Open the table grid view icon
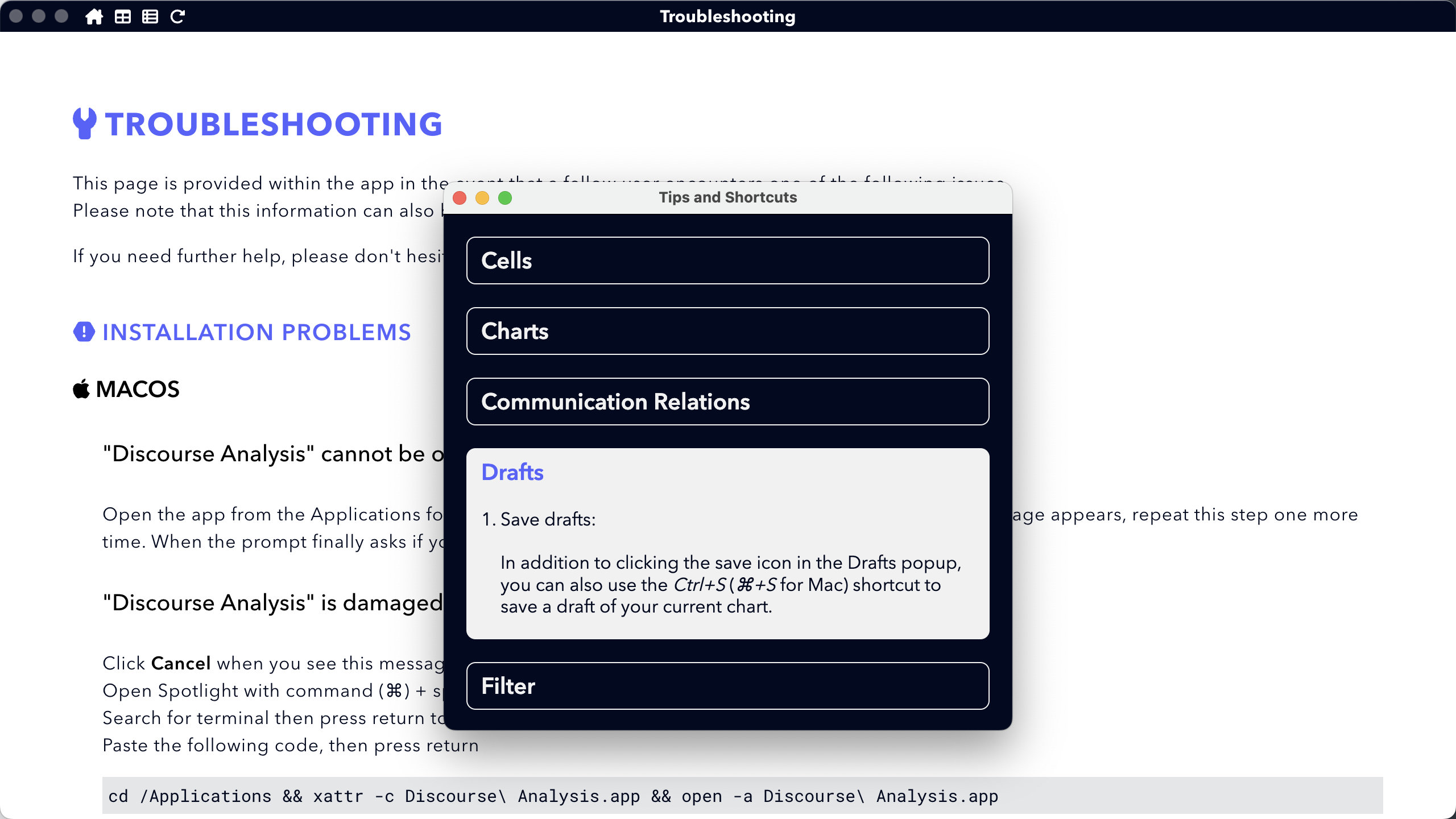1456x819 pixels. point(122,16)
